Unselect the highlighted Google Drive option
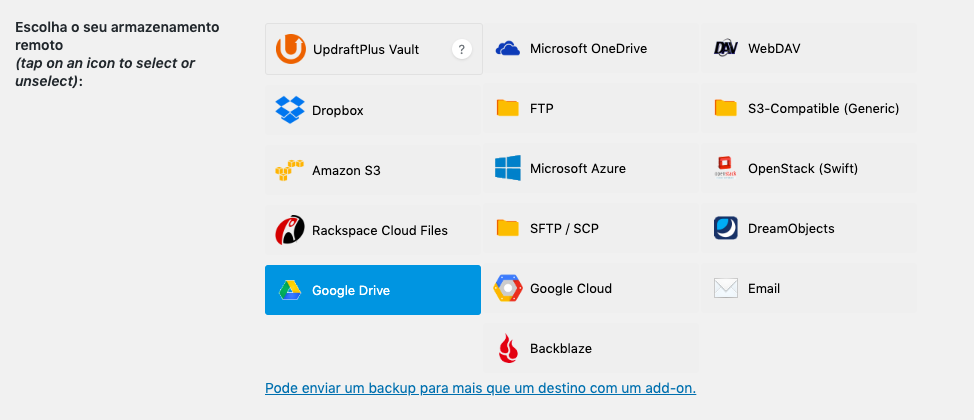This screenshot has height=420, width=974. (x=373, y=290)
